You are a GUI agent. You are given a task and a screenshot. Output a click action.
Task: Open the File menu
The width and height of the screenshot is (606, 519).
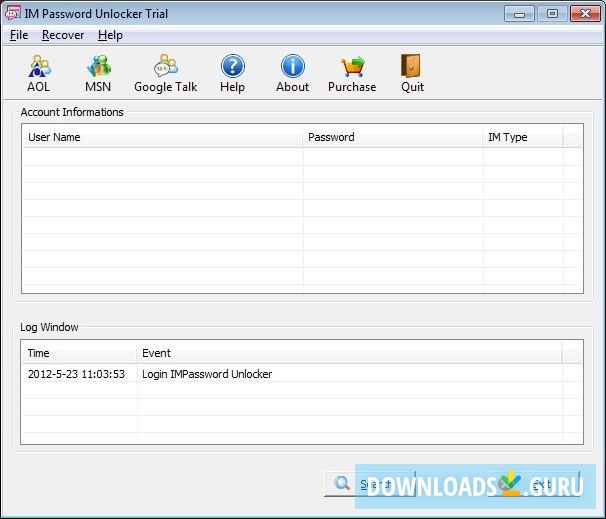19,35
